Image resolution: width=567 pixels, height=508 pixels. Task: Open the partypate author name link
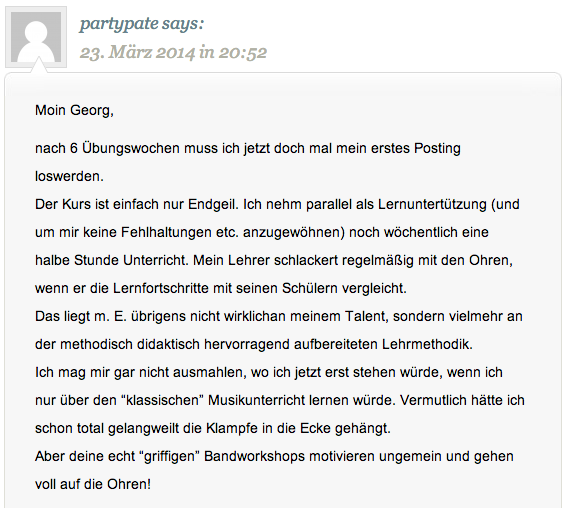[119, 24]
